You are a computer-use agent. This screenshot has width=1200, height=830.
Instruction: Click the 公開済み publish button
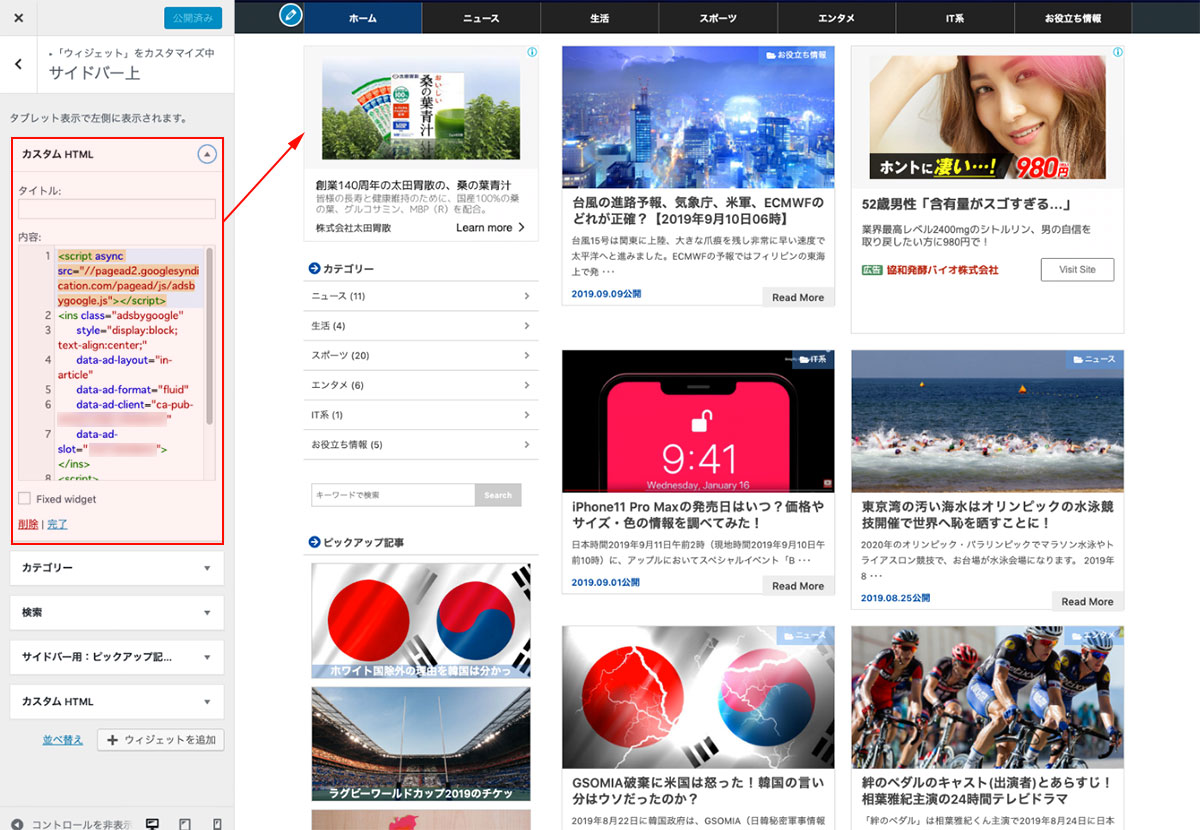193,18
